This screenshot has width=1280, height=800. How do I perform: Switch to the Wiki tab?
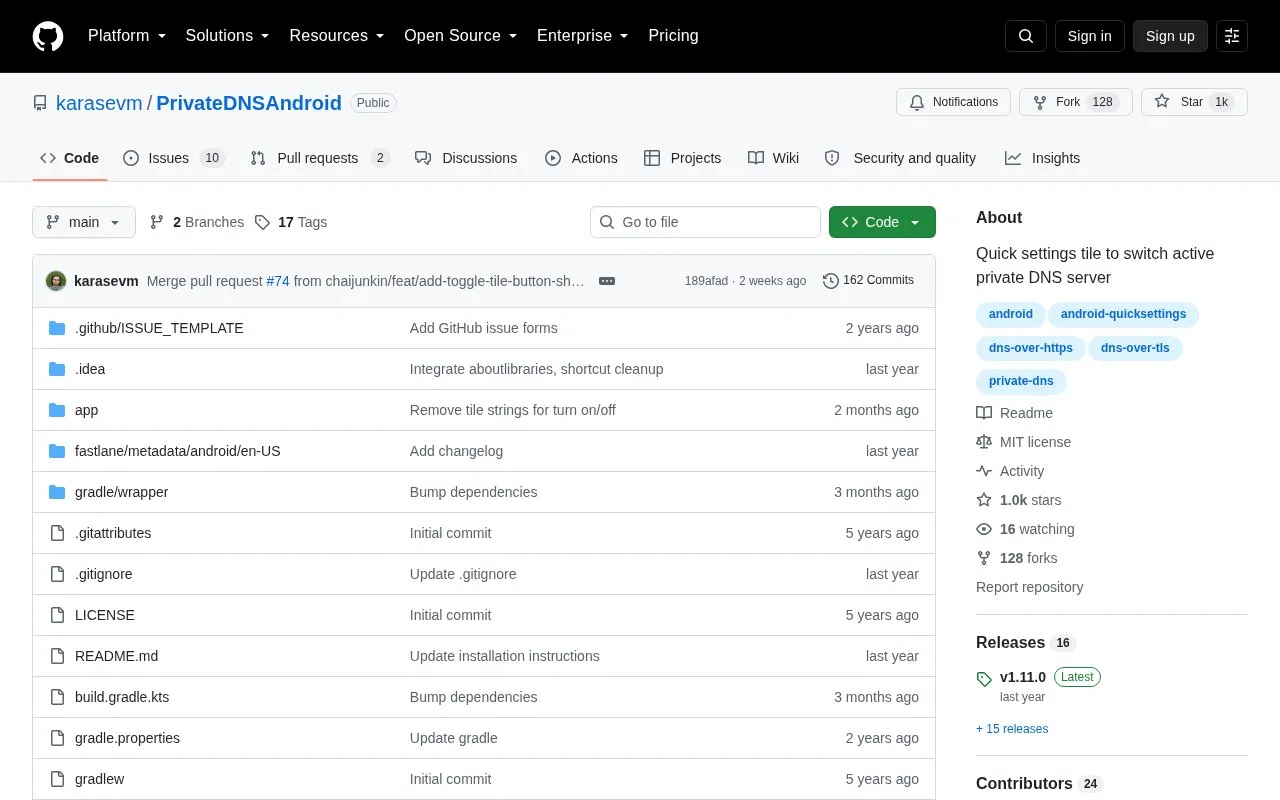[773, 158]
